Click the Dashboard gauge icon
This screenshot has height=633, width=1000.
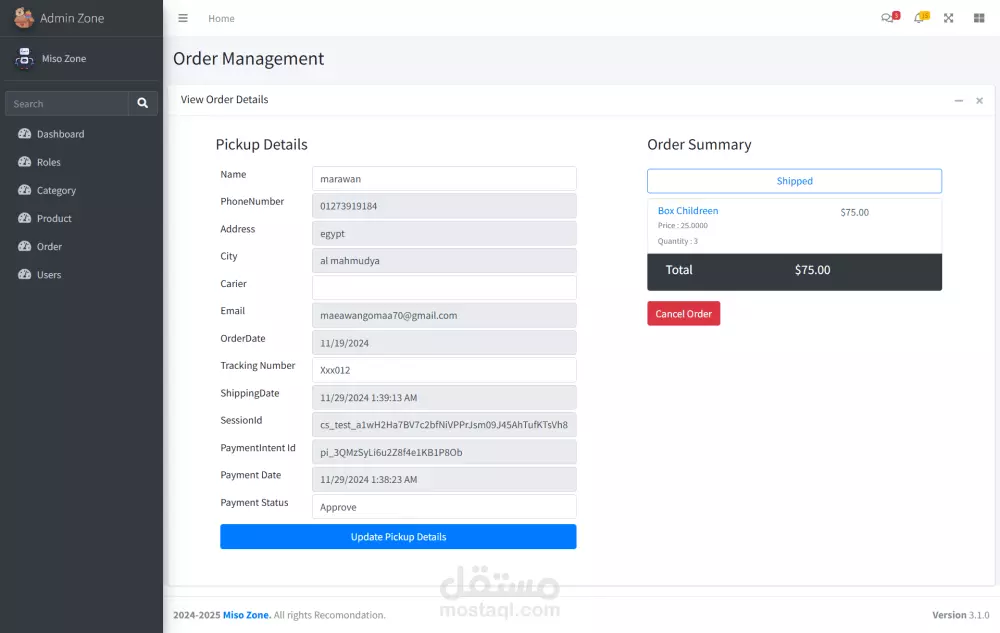tap(24, 134)
